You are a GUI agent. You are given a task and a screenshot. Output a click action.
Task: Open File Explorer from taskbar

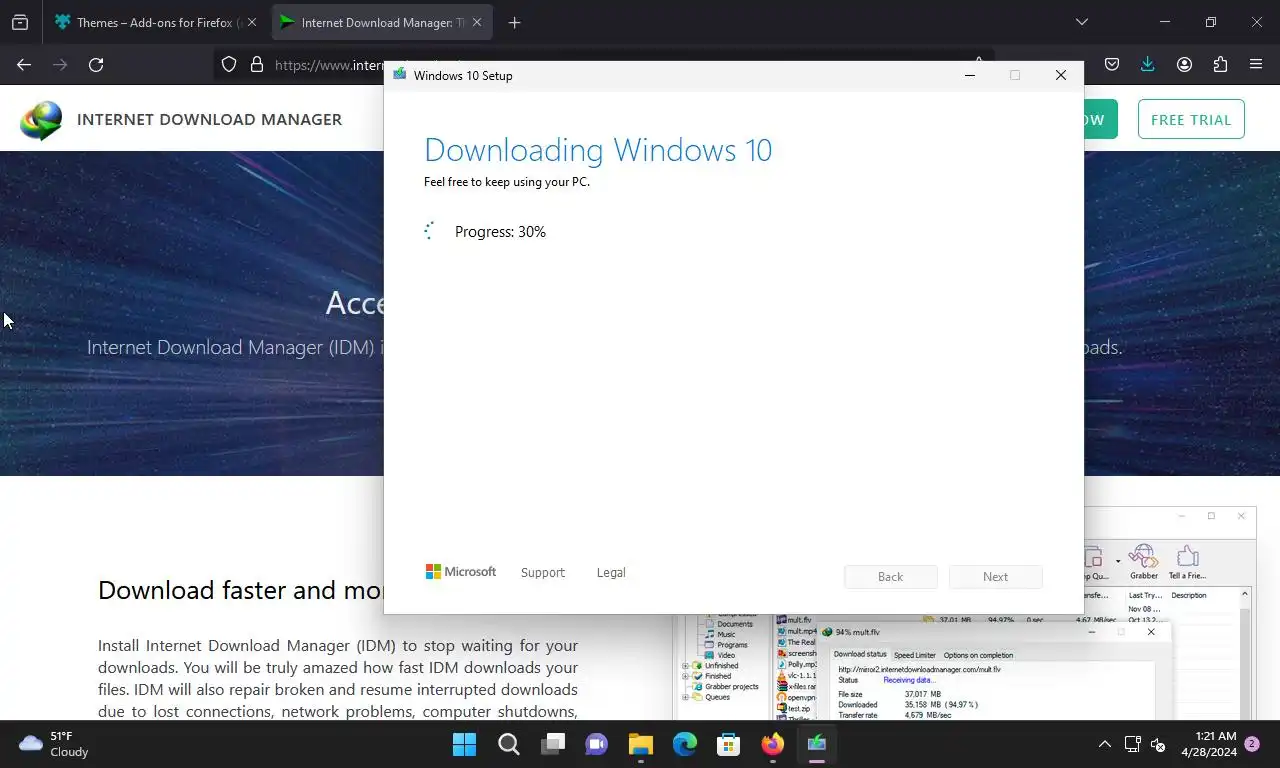tap(641, 744)
